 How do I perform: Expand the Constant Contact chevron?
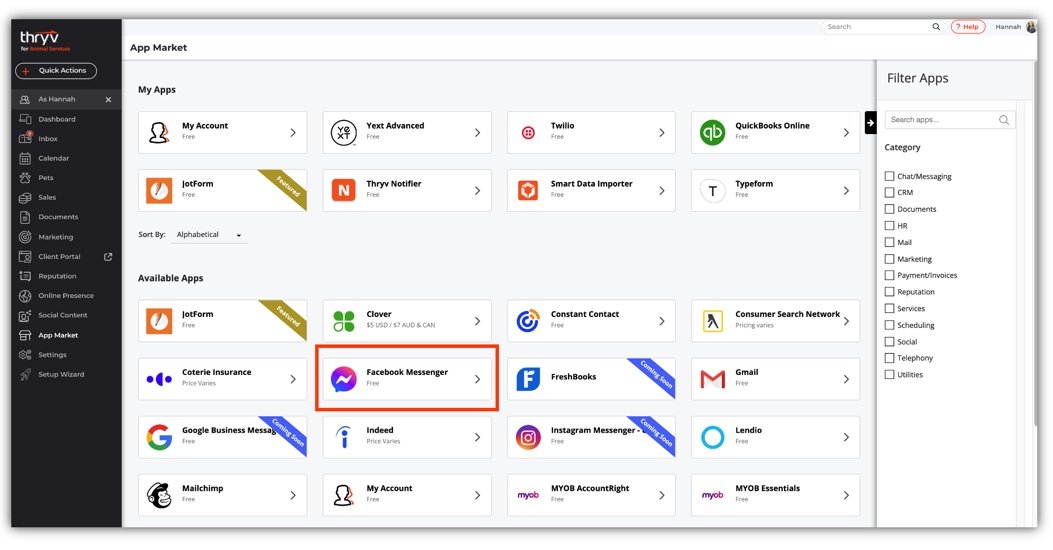tap(661, 321)
